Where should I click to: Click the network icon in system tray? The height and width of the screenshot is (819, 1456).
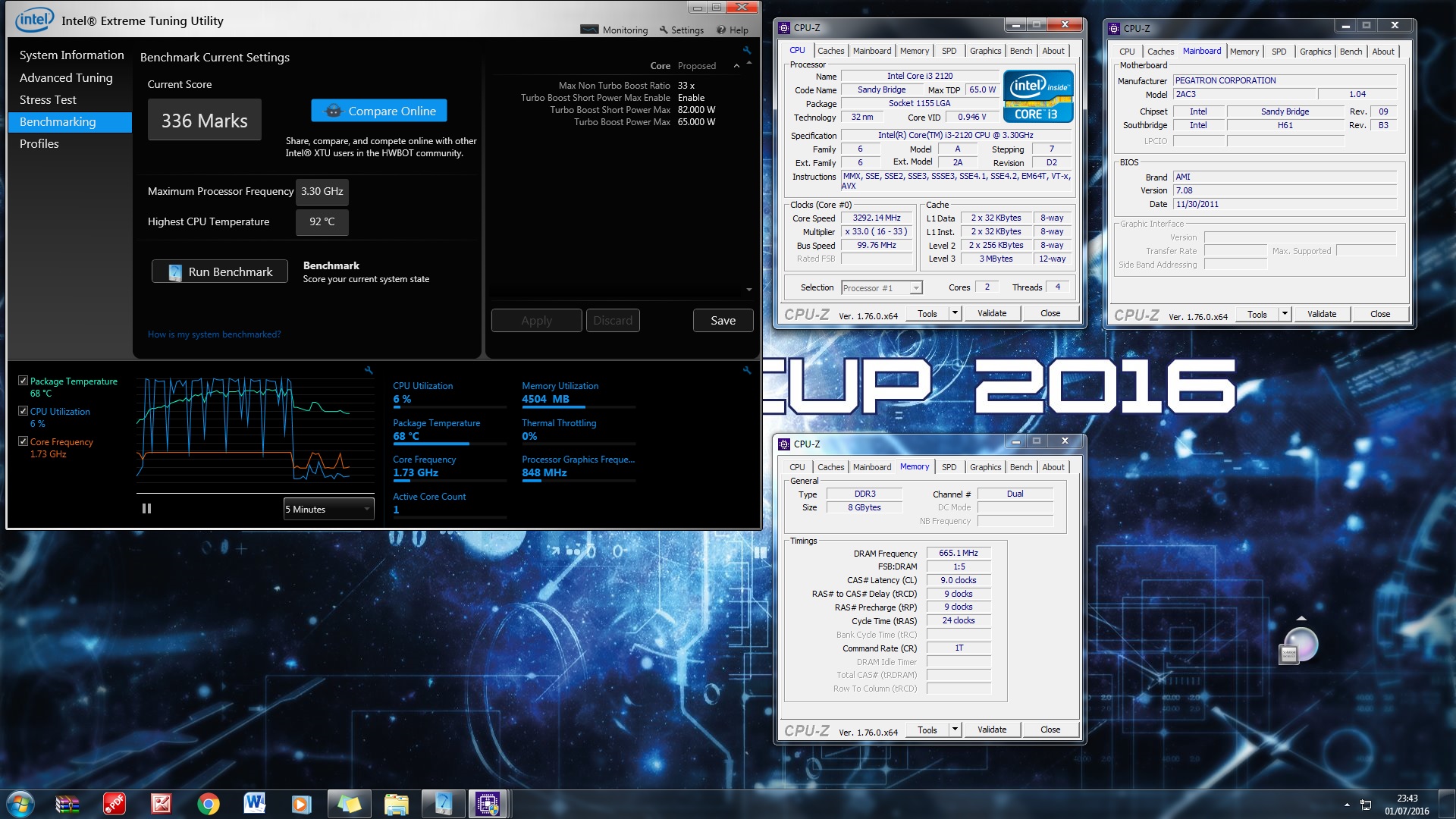click(x=1366, y=805)
